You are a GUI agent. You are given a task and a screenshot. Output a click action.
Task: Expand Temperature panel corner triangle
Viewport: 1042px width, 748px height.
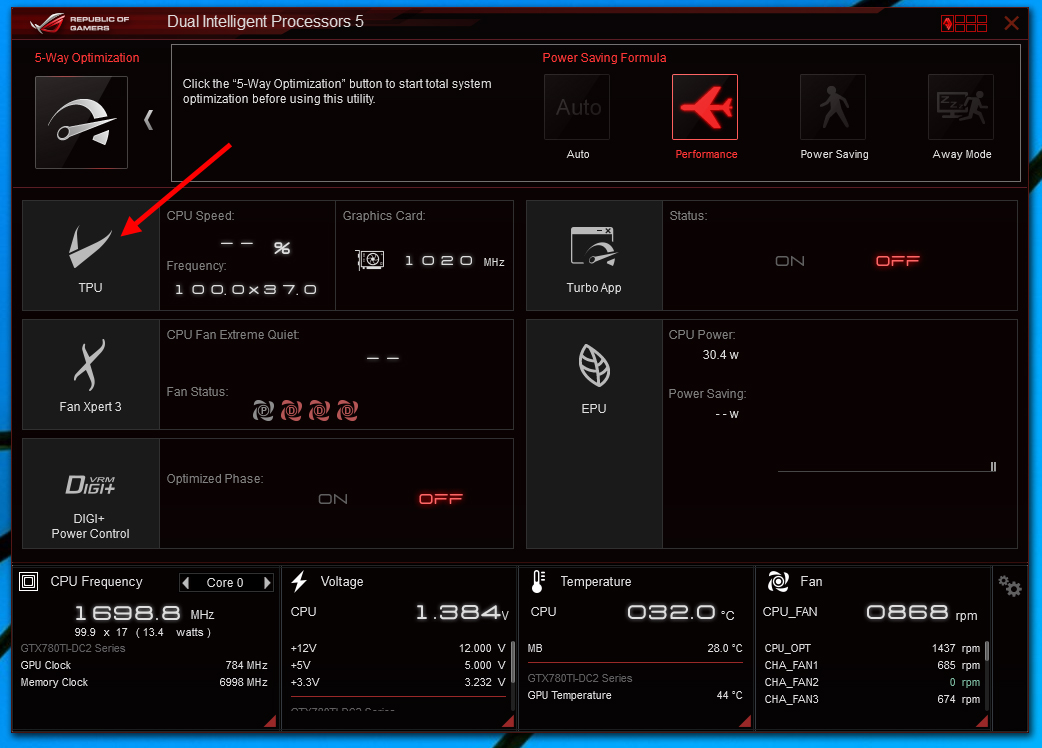tap(745, 721)
